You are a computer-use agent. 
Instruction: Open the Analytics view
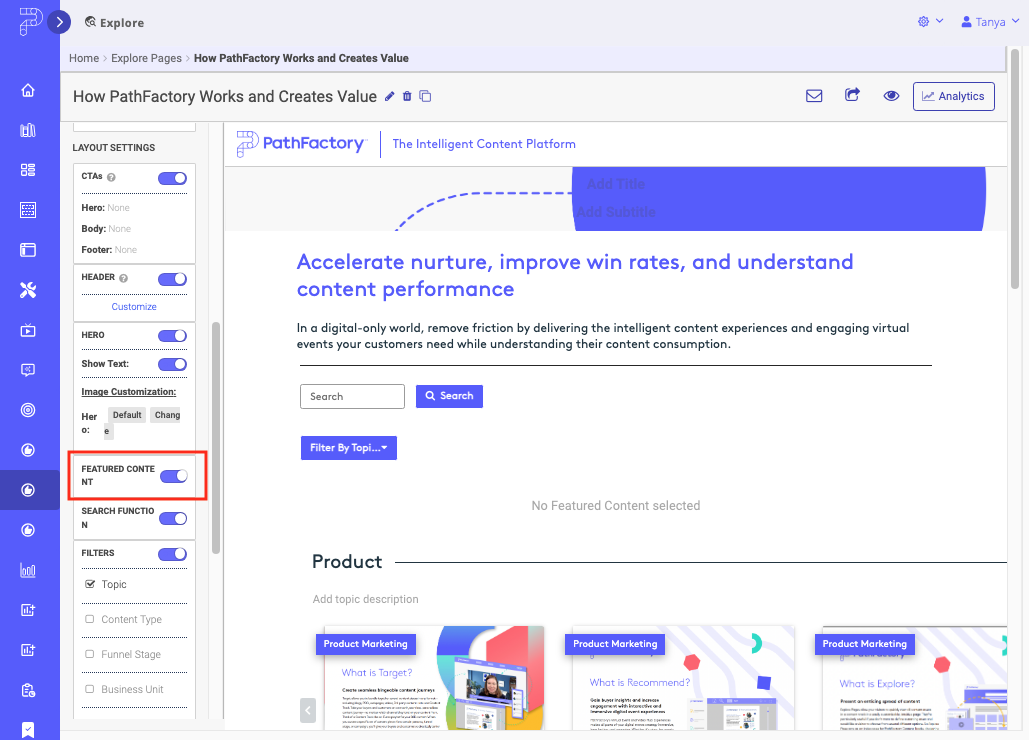coord(953,96)
